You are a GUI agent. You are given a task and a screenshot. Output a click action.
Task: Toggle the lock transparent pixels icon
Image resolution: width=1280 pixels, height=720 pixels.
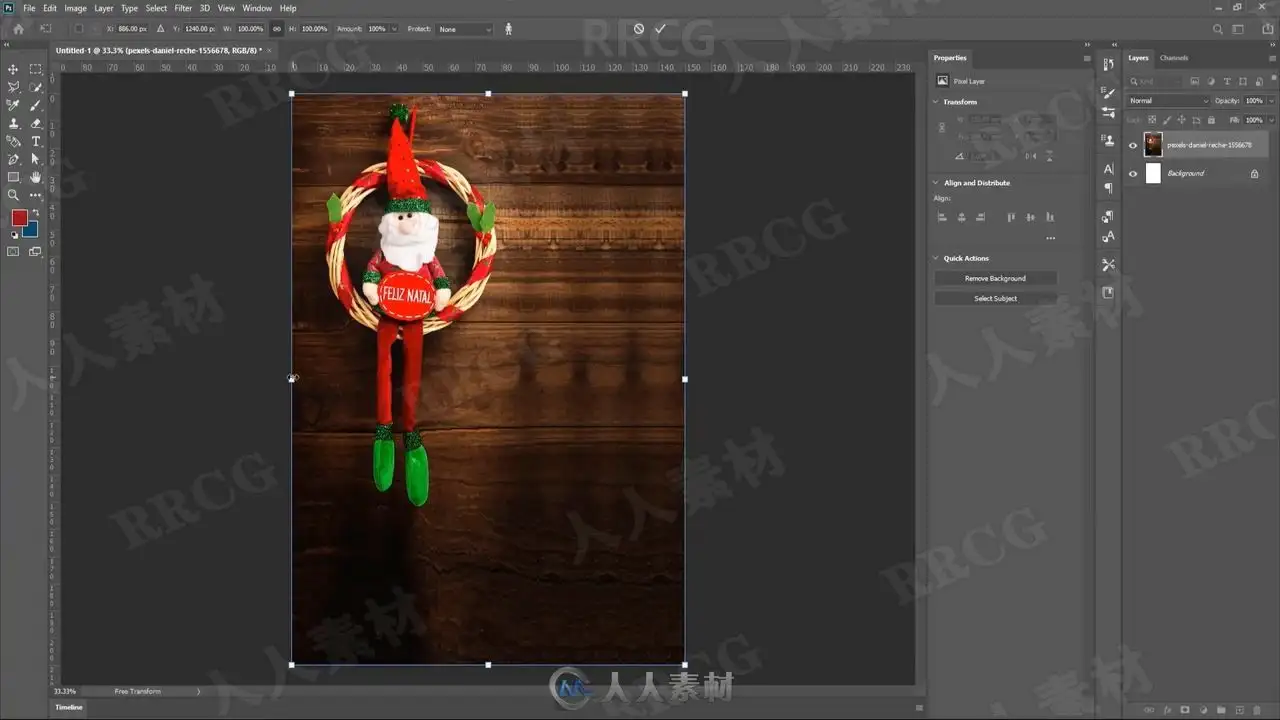point(1151,120)
